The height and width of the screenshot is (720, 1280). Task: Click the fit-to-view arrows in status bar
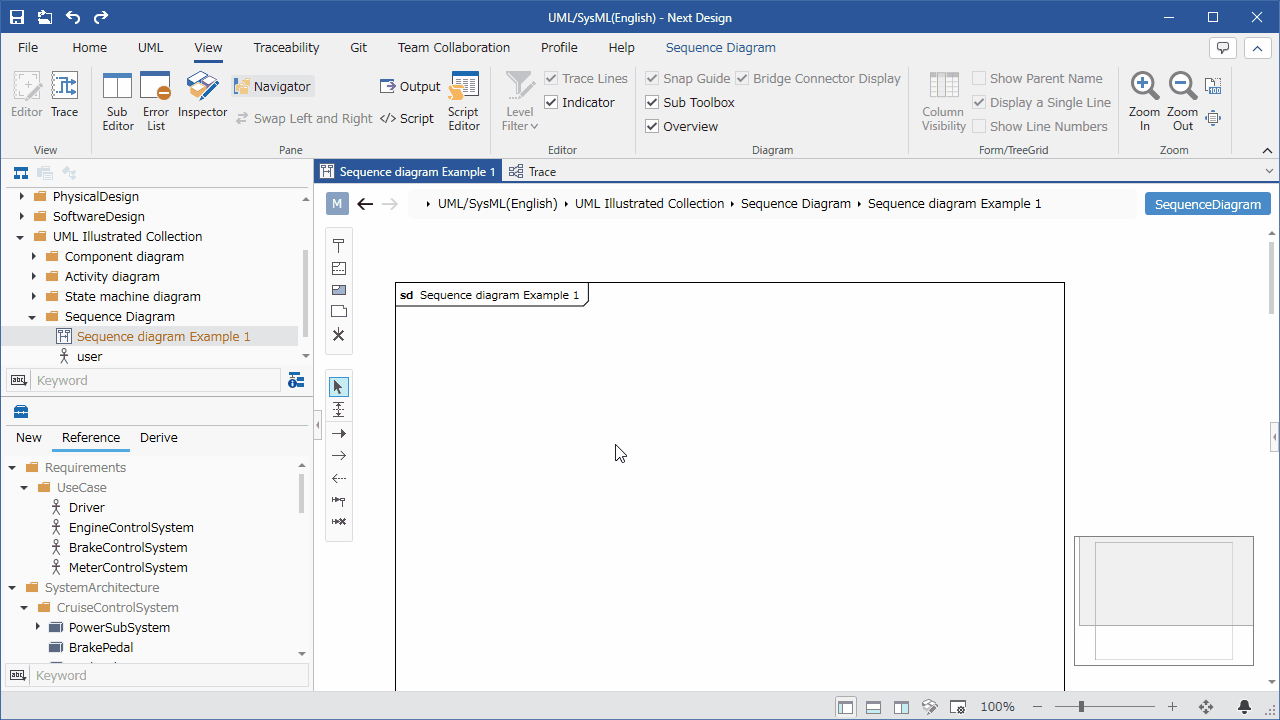point(1206,707)
